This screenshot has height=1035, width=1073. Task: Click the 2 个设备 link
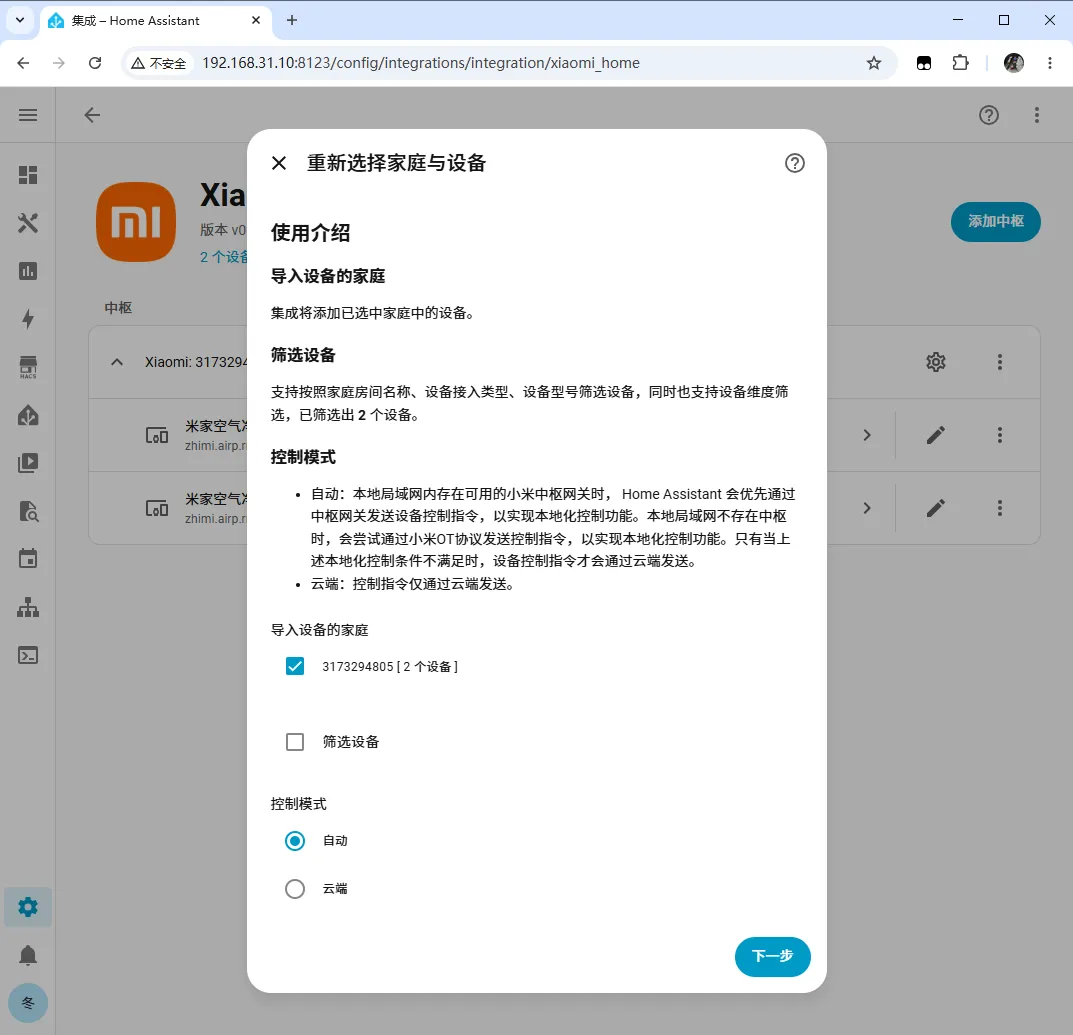coord(224,257)
